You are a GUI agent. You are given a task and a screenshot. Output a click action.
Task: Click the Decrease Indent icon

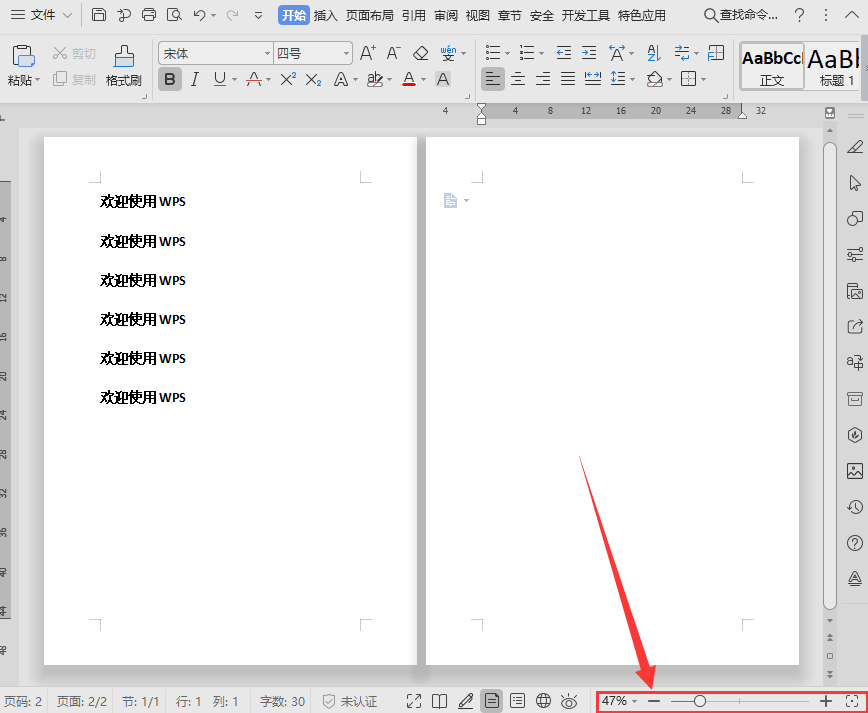564,53
